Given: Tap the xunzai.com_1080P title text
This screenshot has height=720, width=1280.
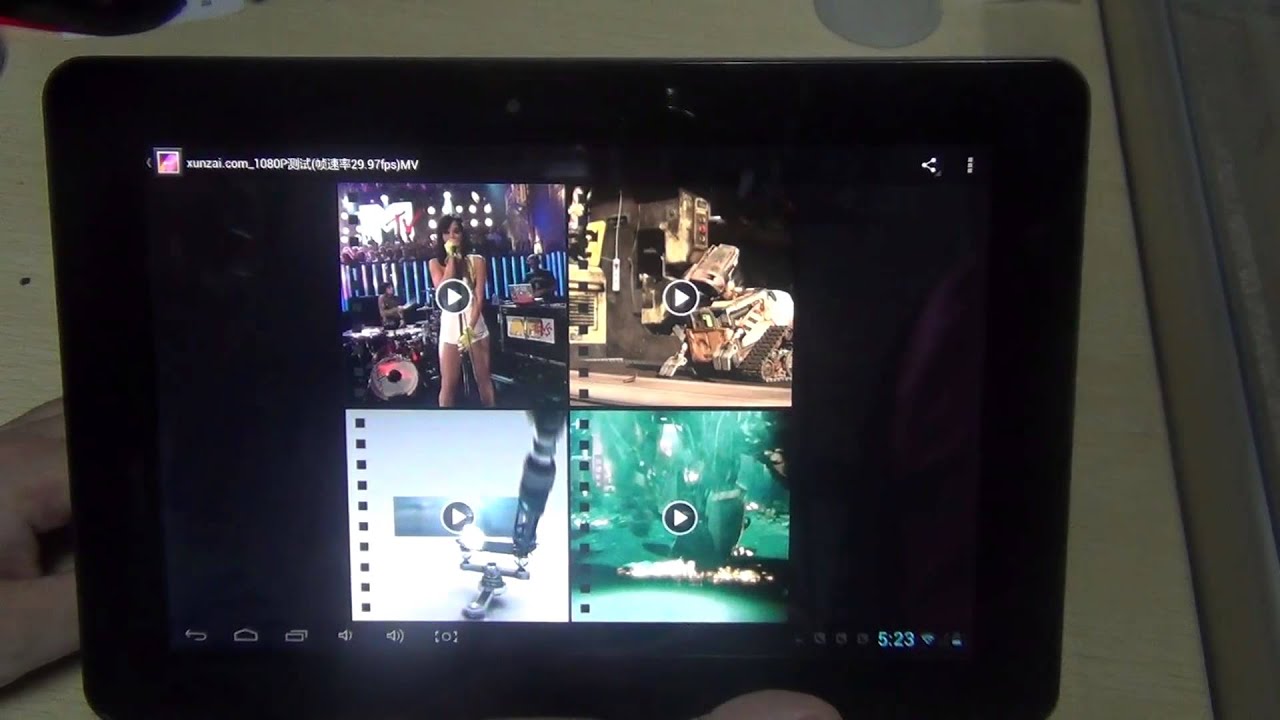Looking at the screenshot, I should 302,164.
